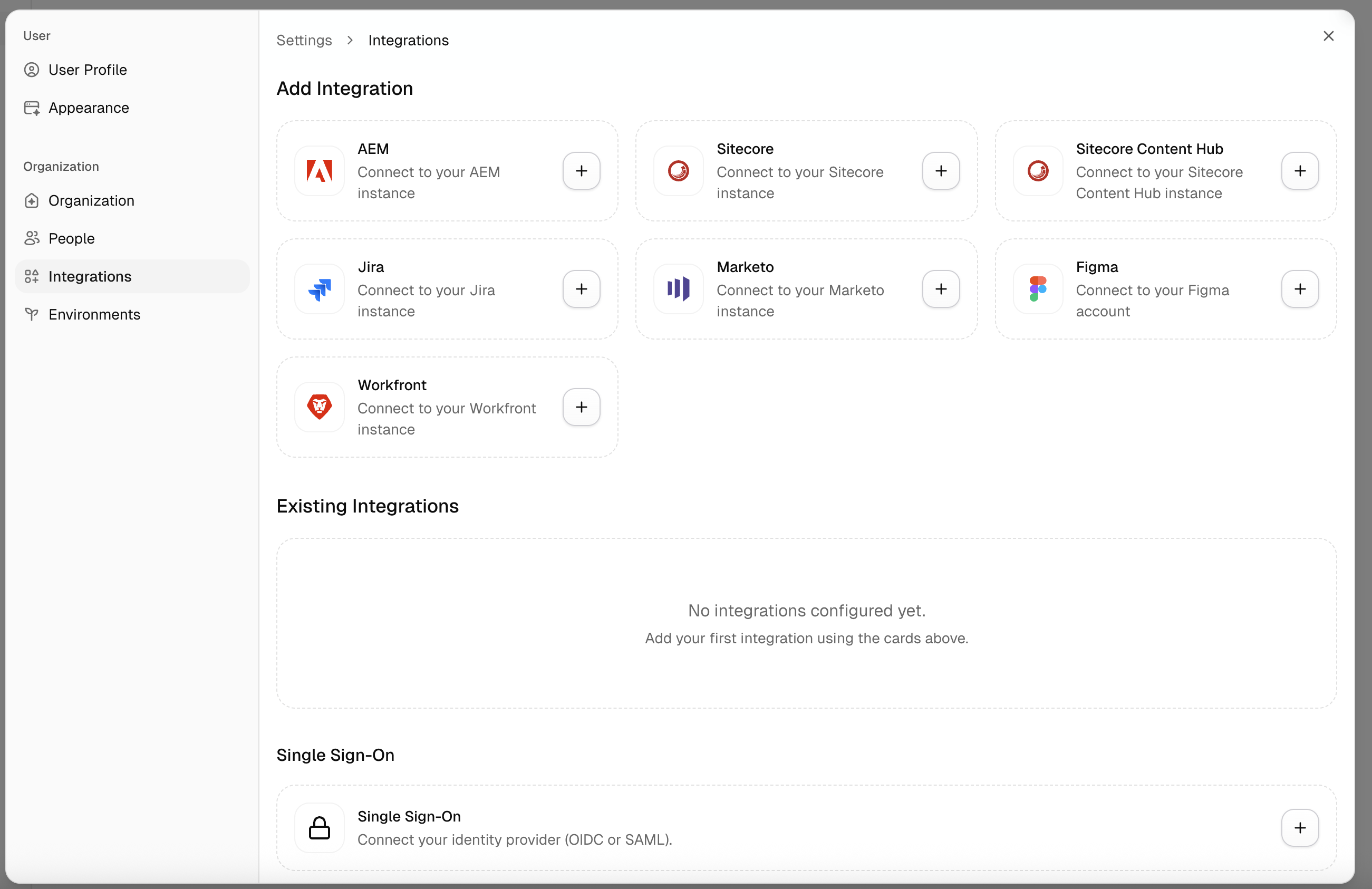Navigate to Settings breadcrumb link

304,41
